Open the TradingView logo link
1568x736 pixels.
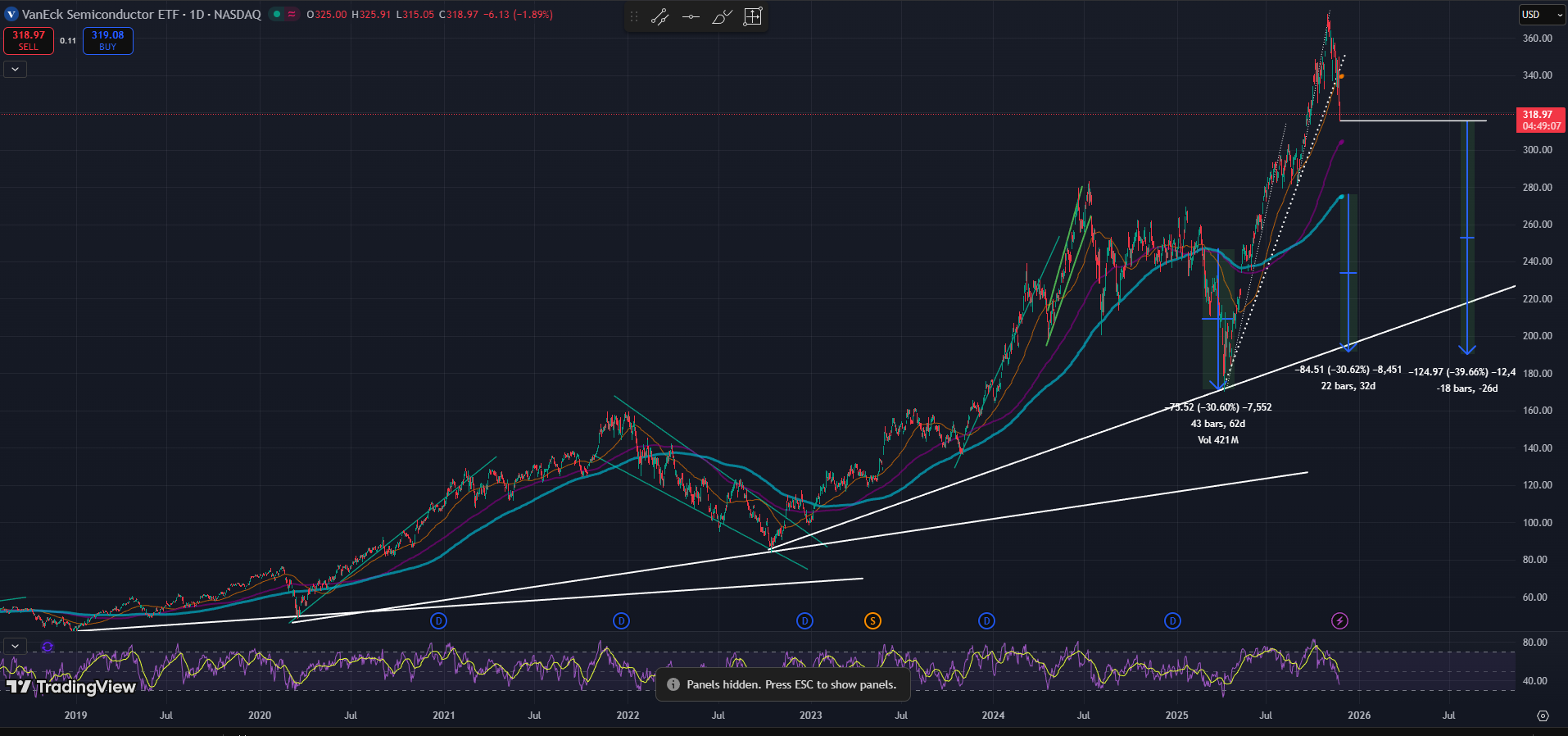70,687
